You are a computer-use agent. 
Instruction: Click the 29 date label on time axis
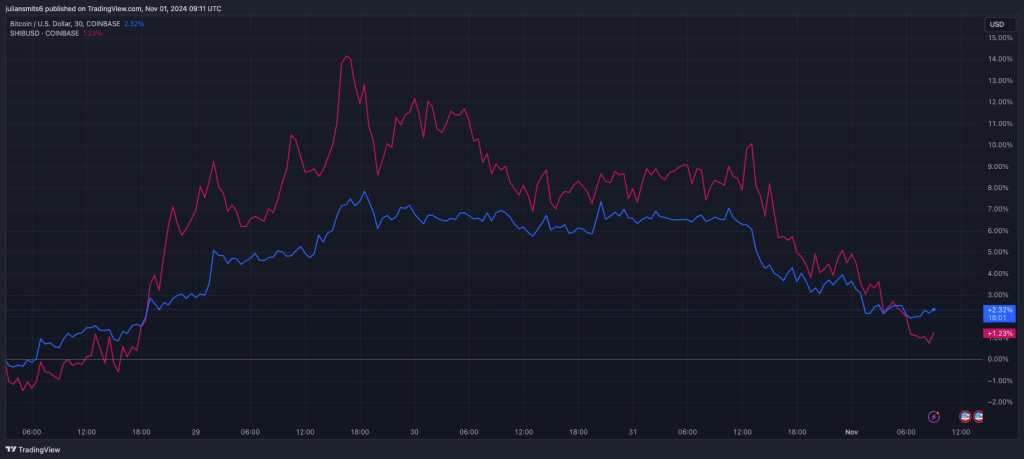pyautogui.click(x=197, y=432)
